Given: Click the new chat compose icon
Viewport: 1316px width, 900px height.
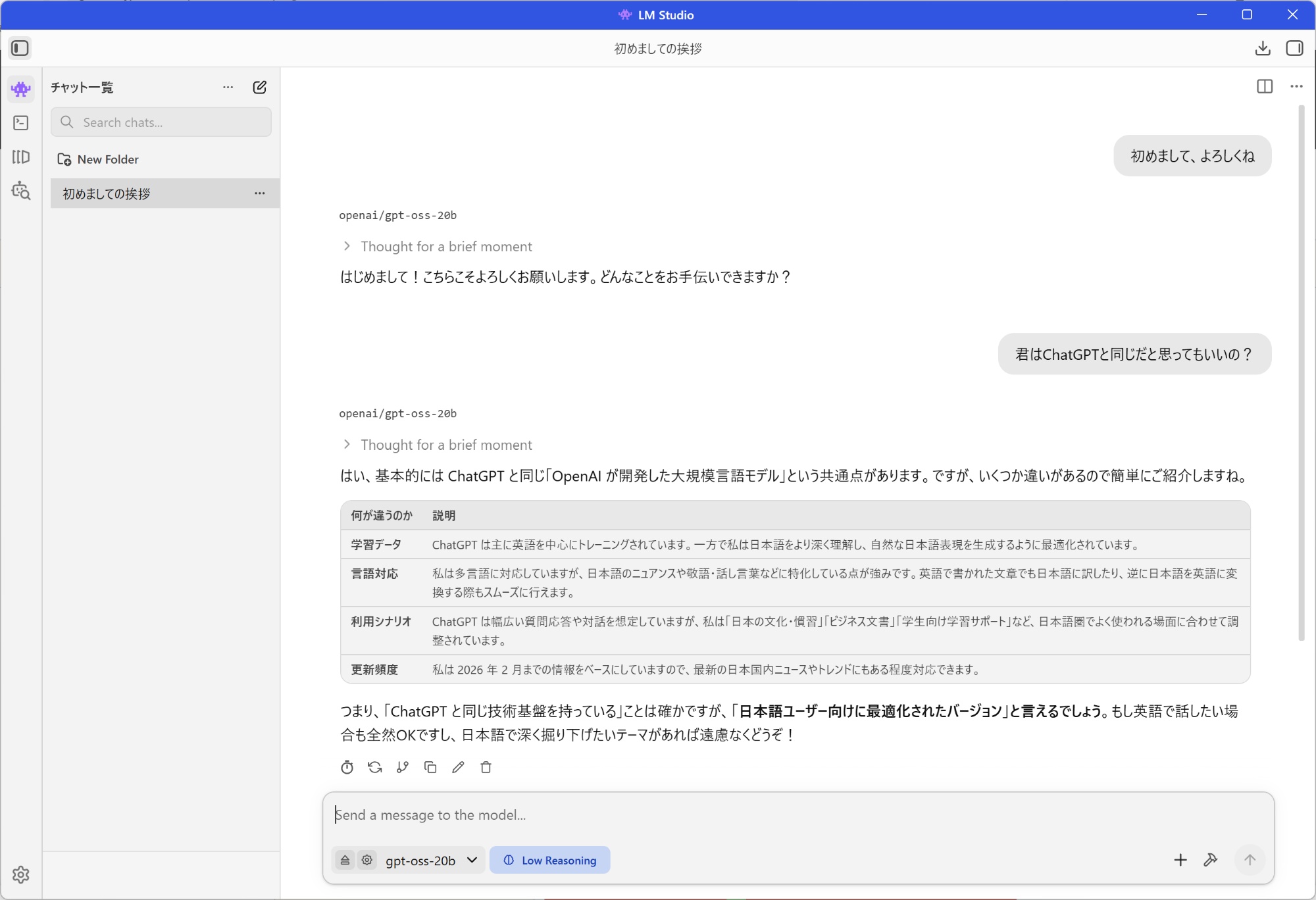Looking at the screenshot, I should pyautogui.click(x=259, y=87).
